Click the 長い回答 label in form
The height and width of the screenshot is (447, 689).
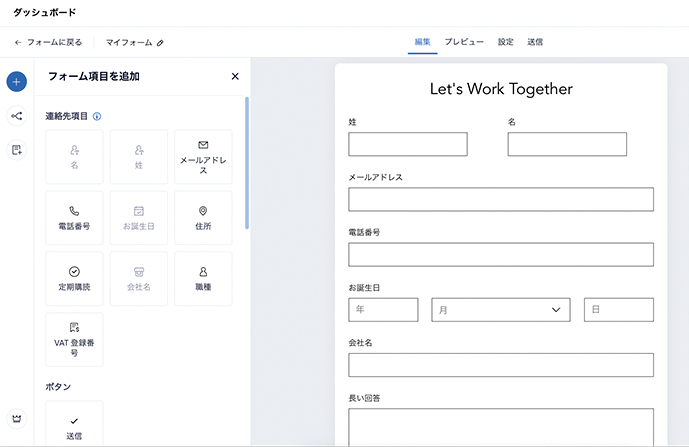point(364,398)
